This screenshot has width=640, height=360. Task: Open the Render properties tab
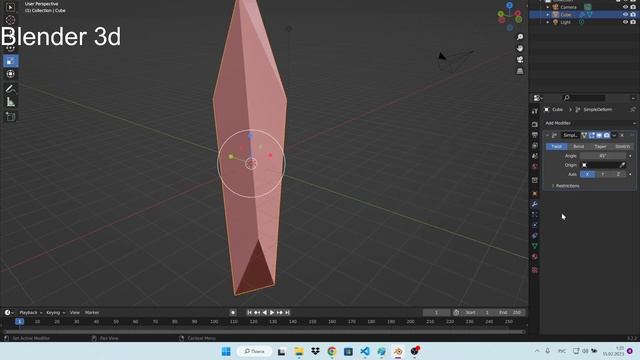tap(535, 124)
